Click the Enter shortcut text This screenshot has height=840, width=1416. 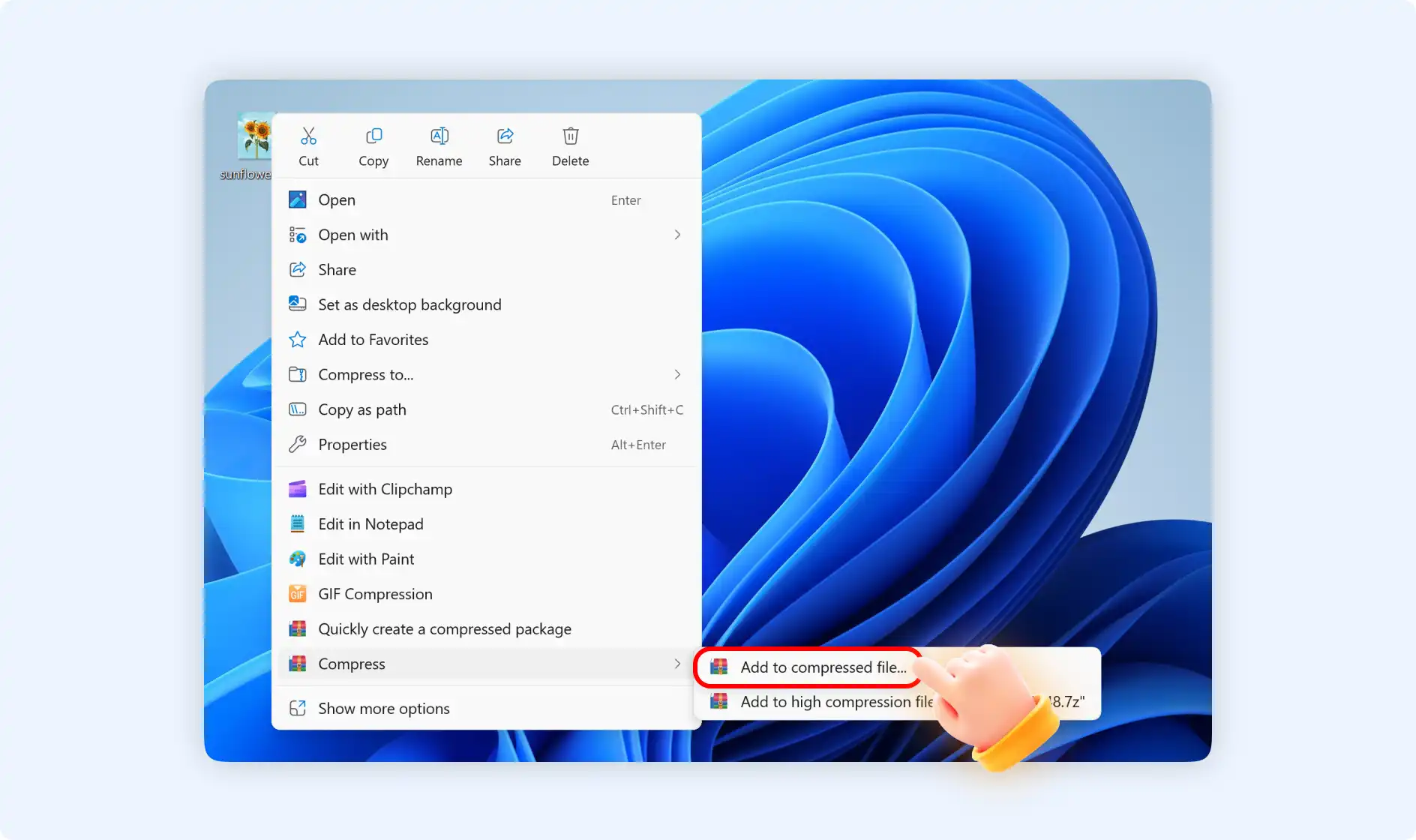[625, 200]
